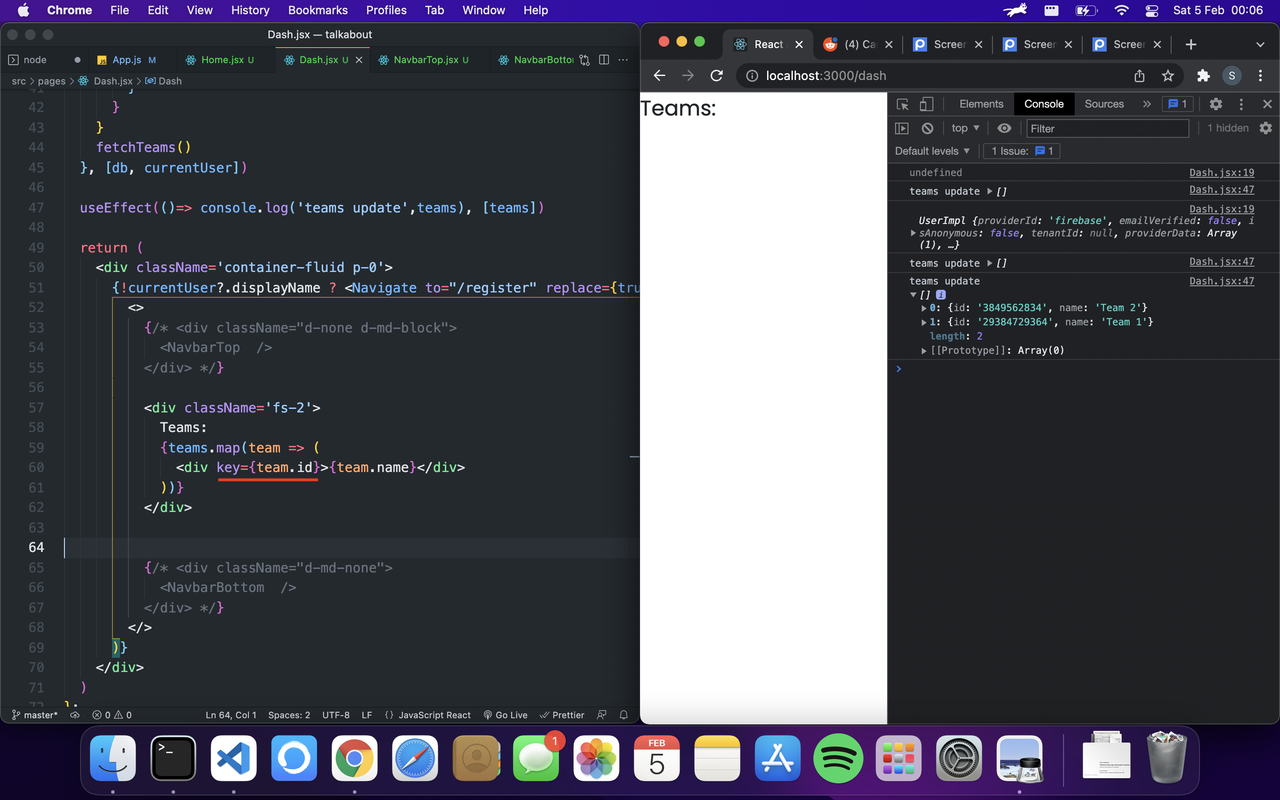The height and width of the screenshot is (800, 1280).
Task: Launch Spotify from the Dock
Action: 838,758
